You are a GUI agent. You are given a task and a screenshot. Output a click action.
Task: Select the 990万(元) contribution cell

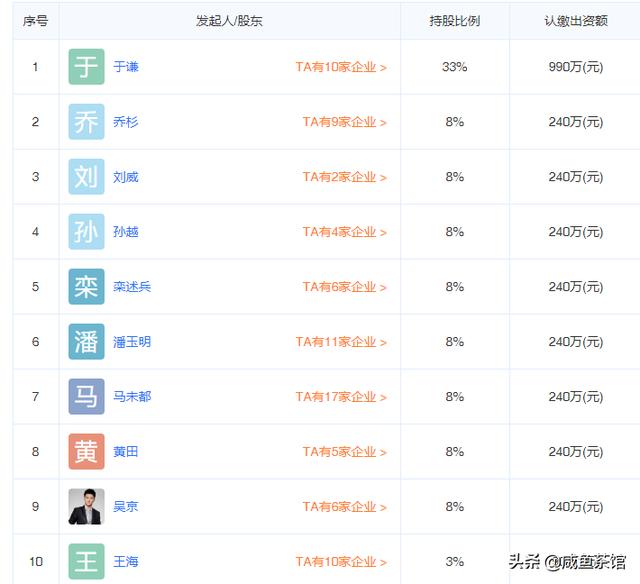click(576, 67)
